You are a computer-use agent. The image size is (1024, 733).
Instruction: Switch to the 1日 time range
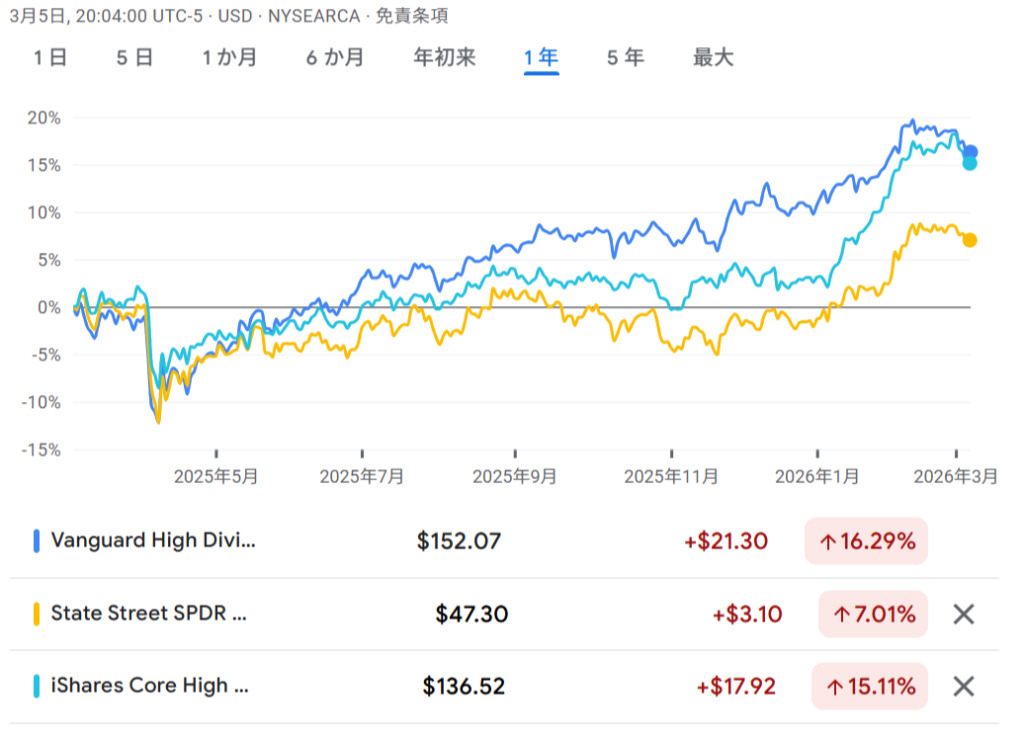click(x=50, y=57)
